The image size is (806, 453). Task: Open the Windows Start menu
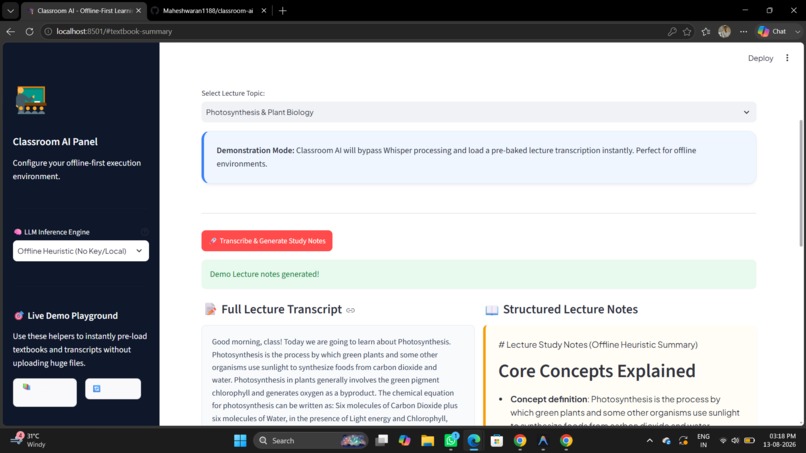[240, 441]
